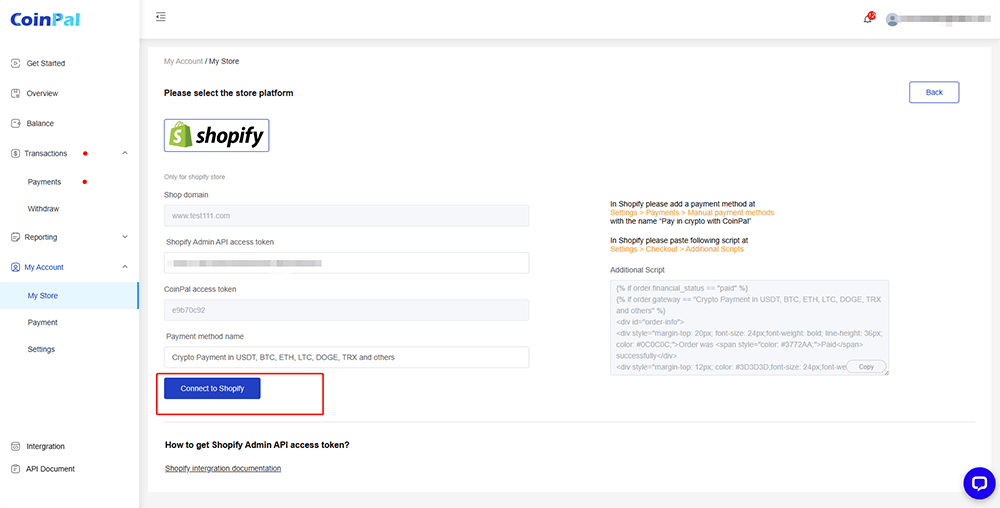
Task: Collapse the My Account menu chevron
Action: pyautogui.click(x=125, y=267)
